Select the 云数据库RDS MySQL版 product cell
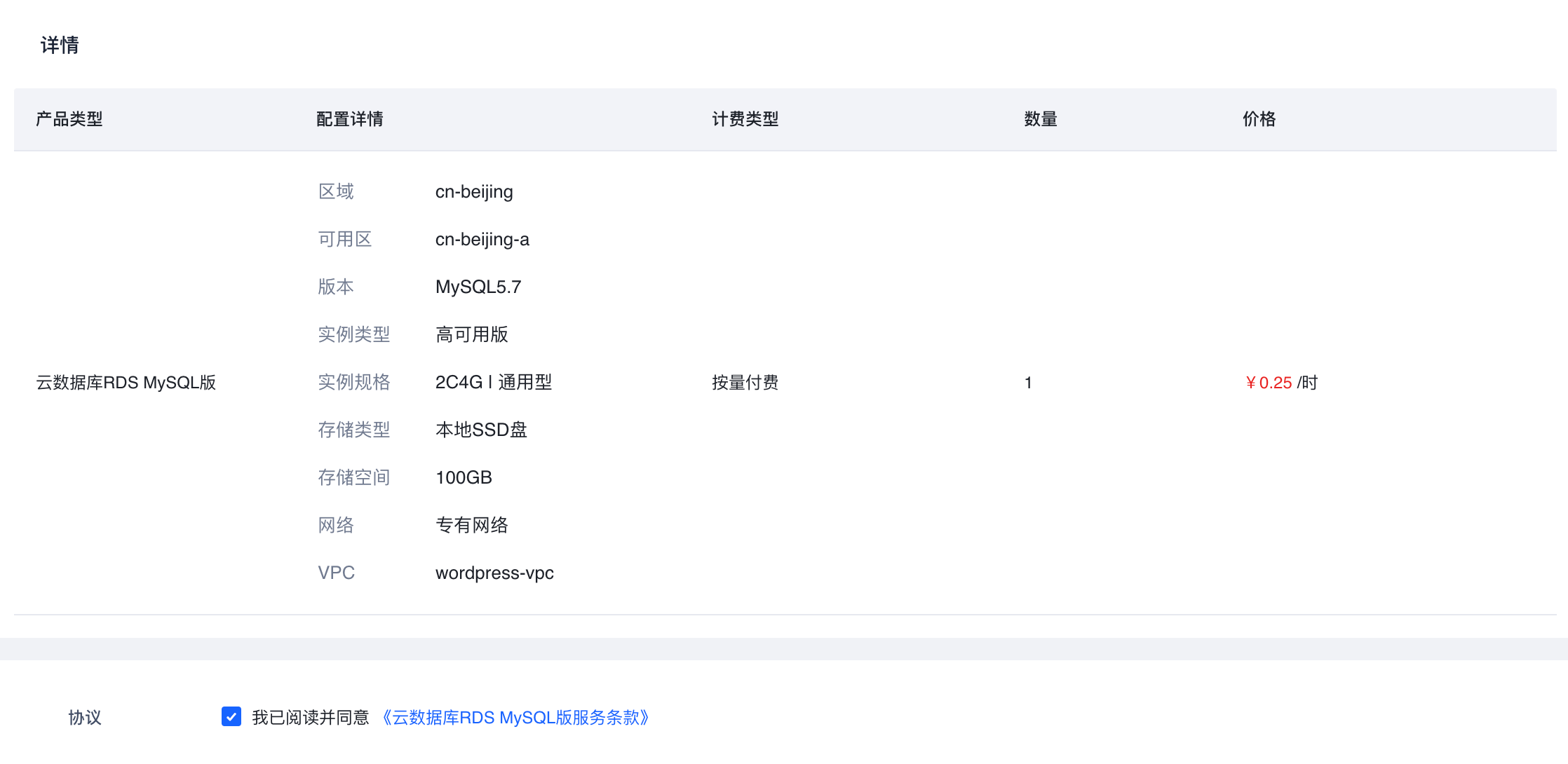Image resolution: width=1568 pixels, height=764 pixels. [x=126, y=383]
